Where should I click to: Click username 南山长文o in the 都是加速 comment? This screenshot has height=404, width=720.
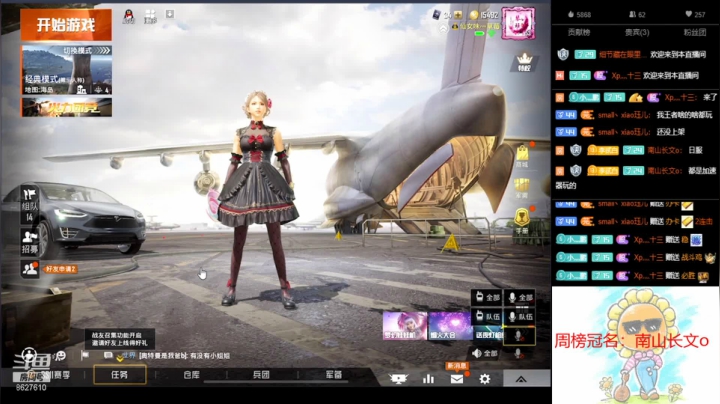(x=664, y=171)
